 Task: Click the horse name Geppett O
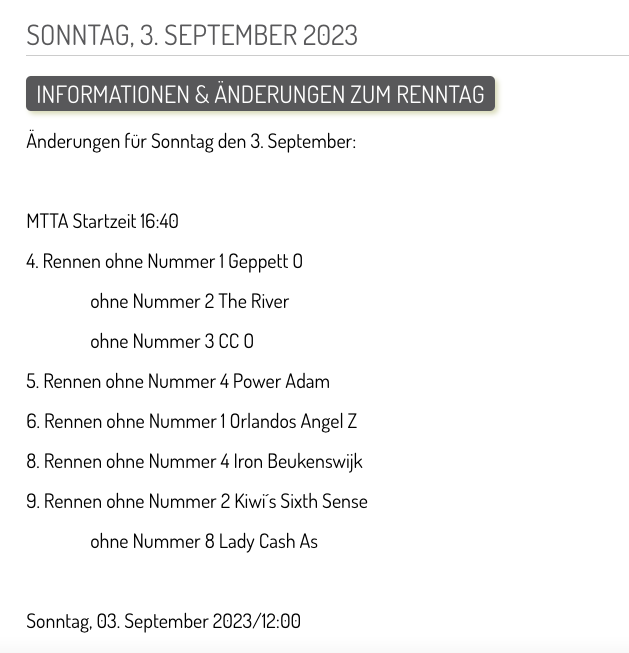[265, 262]
